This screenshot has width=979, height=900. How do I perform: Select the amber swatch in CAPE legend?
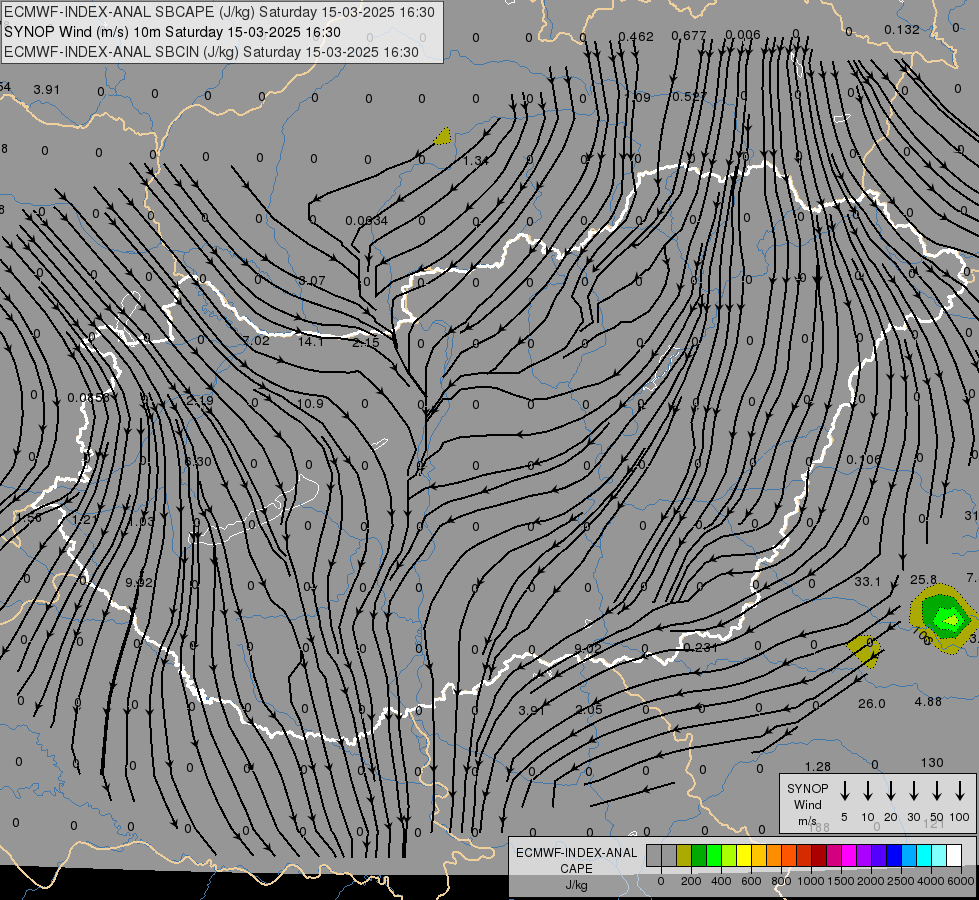click(760, 856)
